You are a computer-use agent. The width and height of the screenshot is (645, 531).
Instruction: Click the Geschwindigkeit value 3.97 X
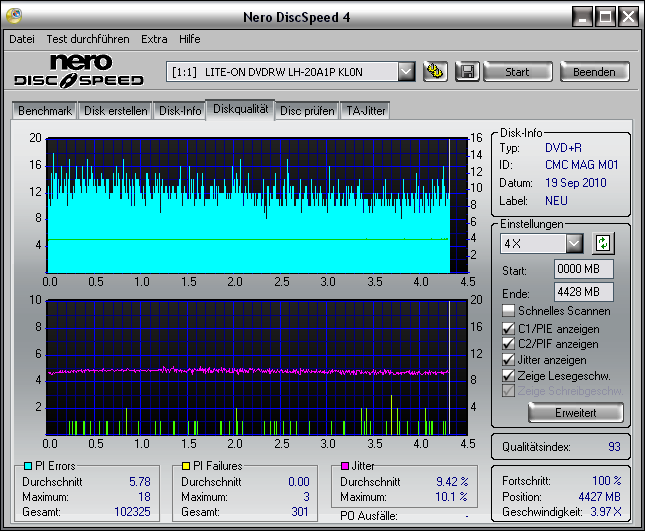tap(606, 512)
